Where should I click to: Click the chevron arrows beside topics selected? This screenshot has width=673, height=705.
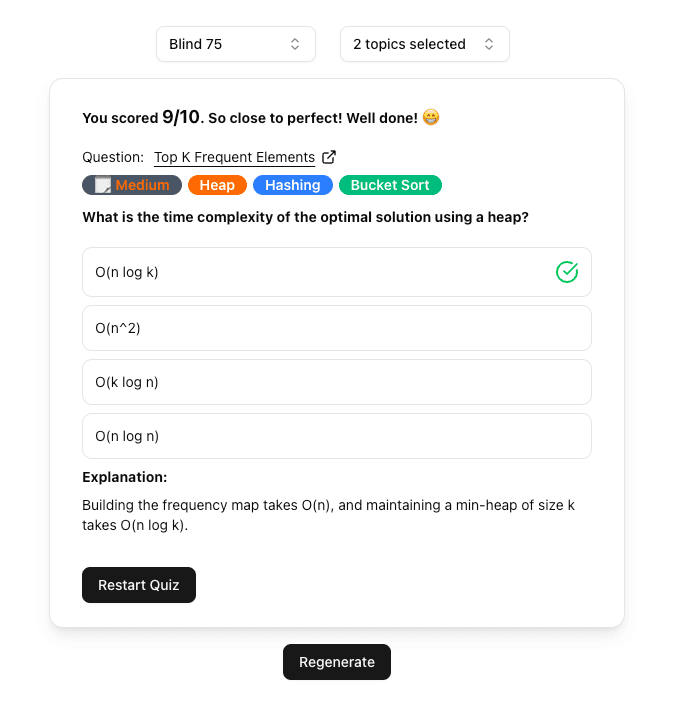[489, 44]
